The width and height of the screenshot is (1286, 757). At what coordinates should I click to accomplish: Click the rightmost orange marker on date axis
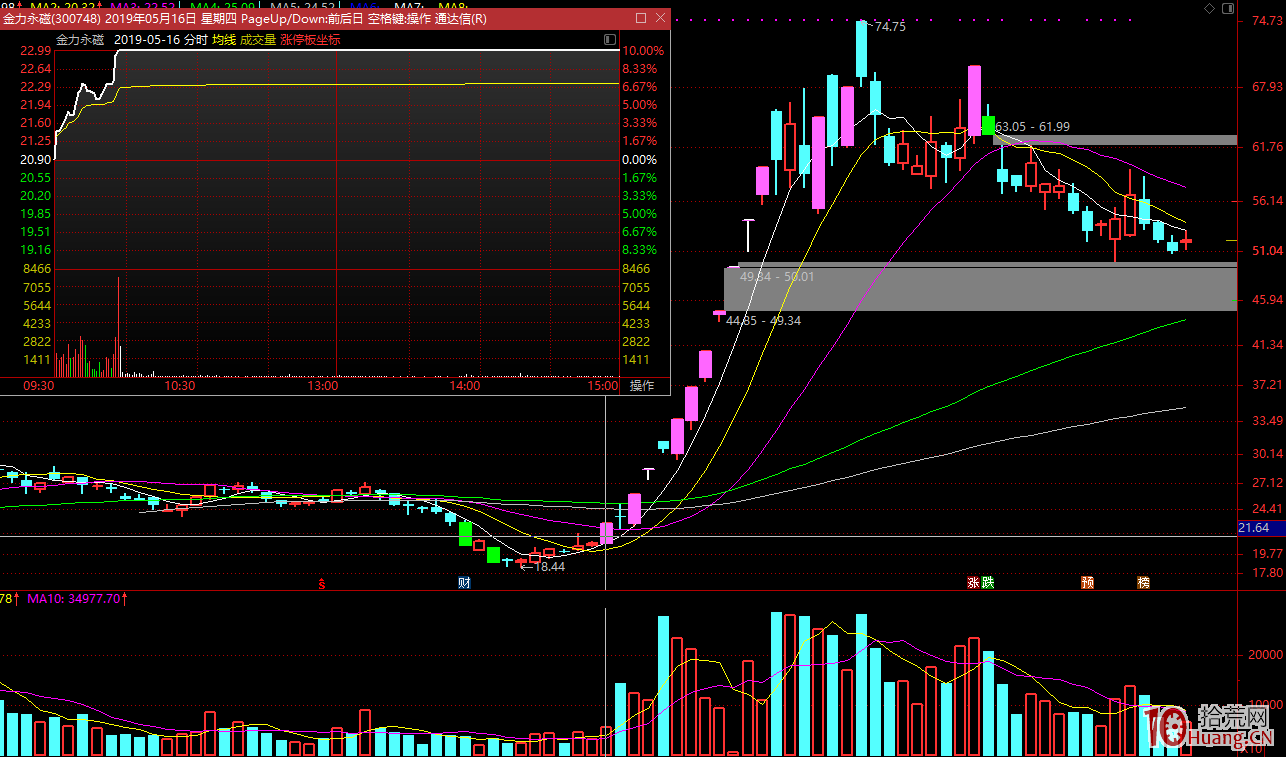point(1143,582)
